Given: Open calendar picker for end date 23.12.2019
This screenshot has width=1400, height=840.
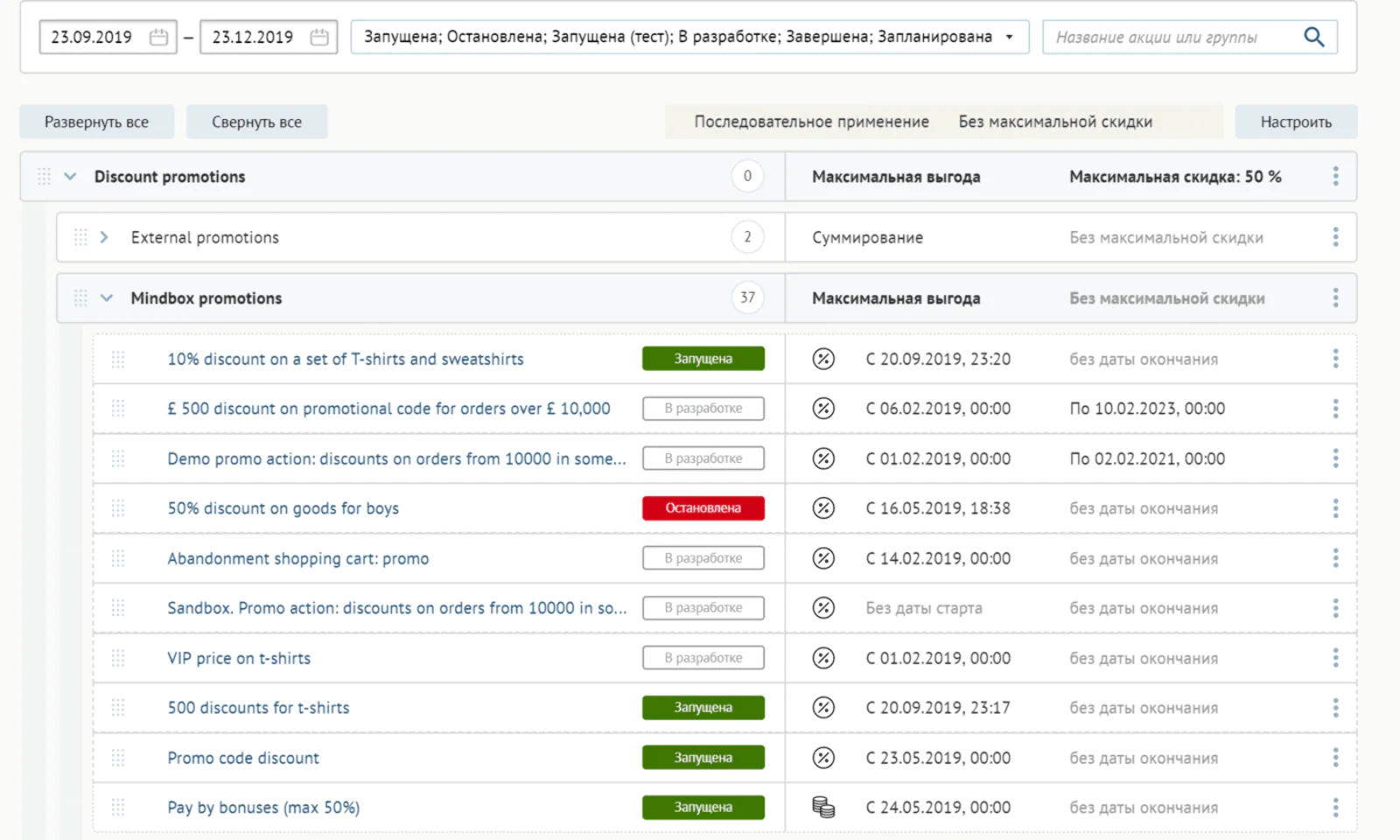Looking at the screenshot, I should point(319,37).
